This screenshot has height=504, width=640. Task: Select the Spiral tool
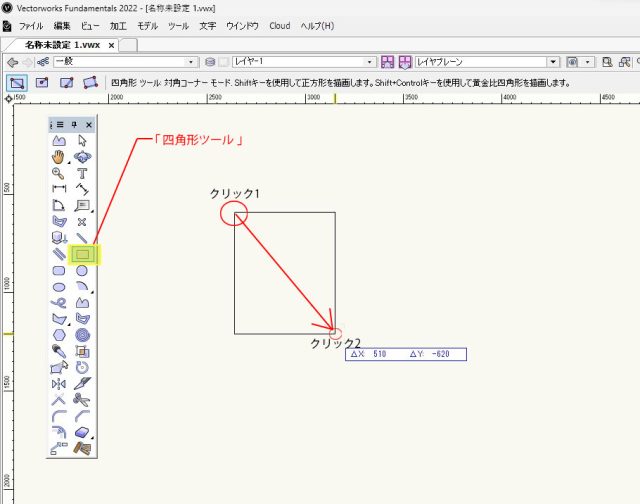pos(83,335)
